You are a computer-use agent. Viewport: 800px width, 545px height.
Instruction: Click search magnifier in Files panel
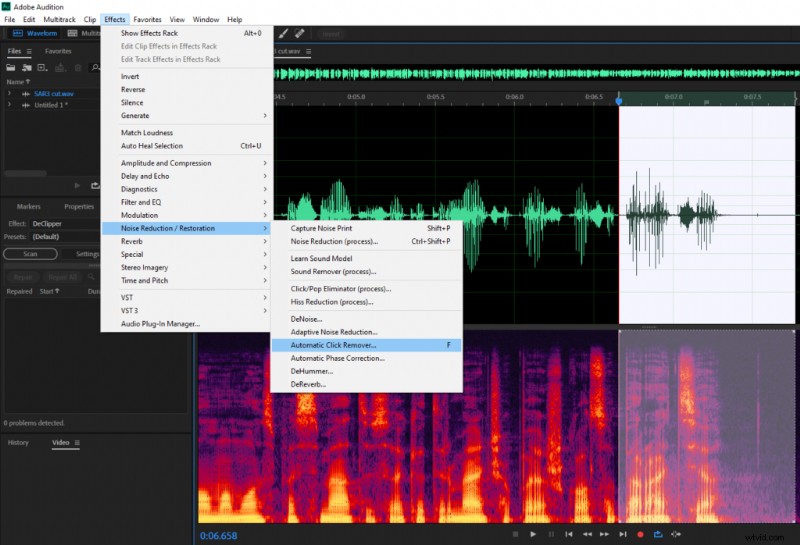point(95,67)
